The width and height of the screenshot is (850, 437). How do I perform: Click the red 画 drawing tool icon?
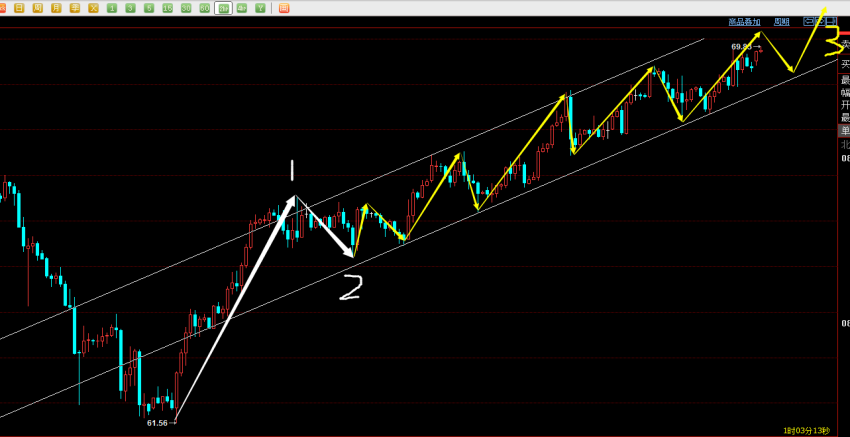pos(284,7)
